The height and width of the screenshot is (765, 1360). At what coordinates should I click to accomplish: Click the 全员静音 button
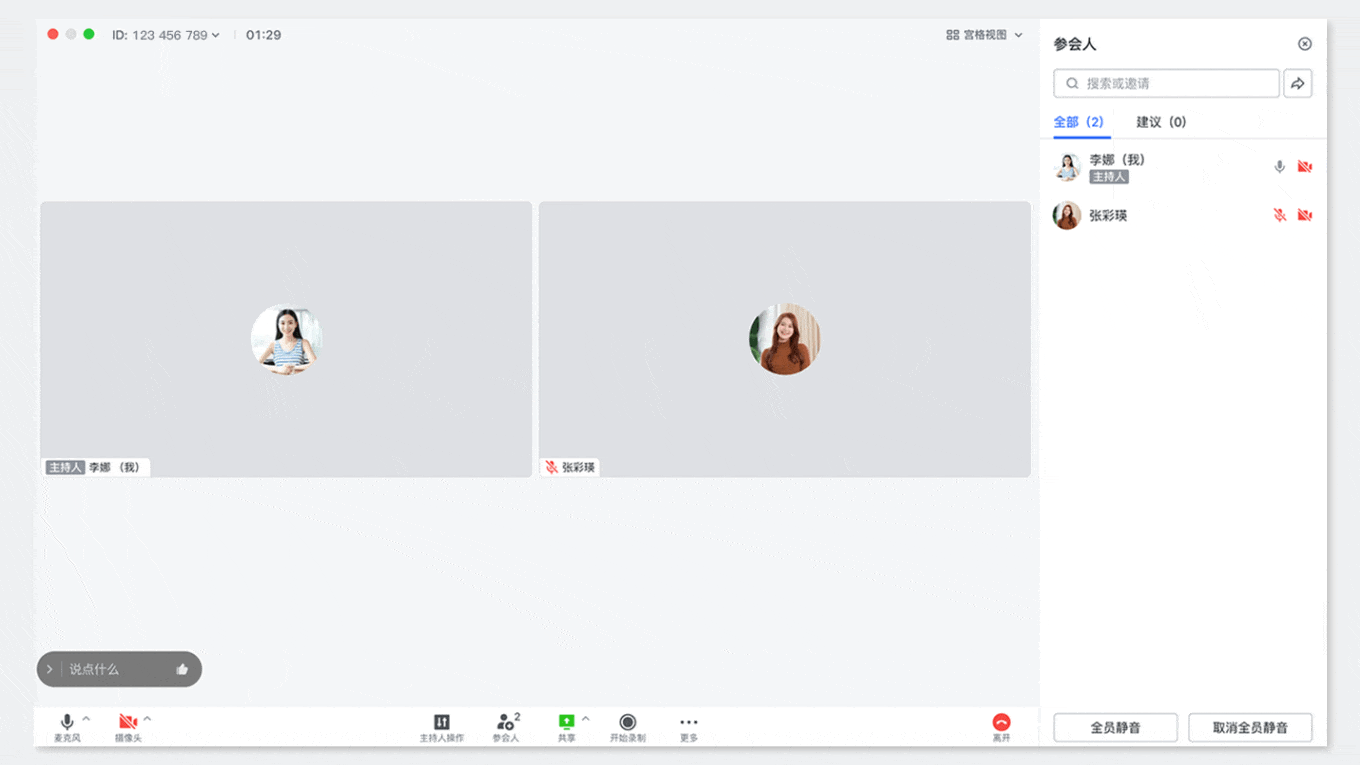coord(1115,728)
